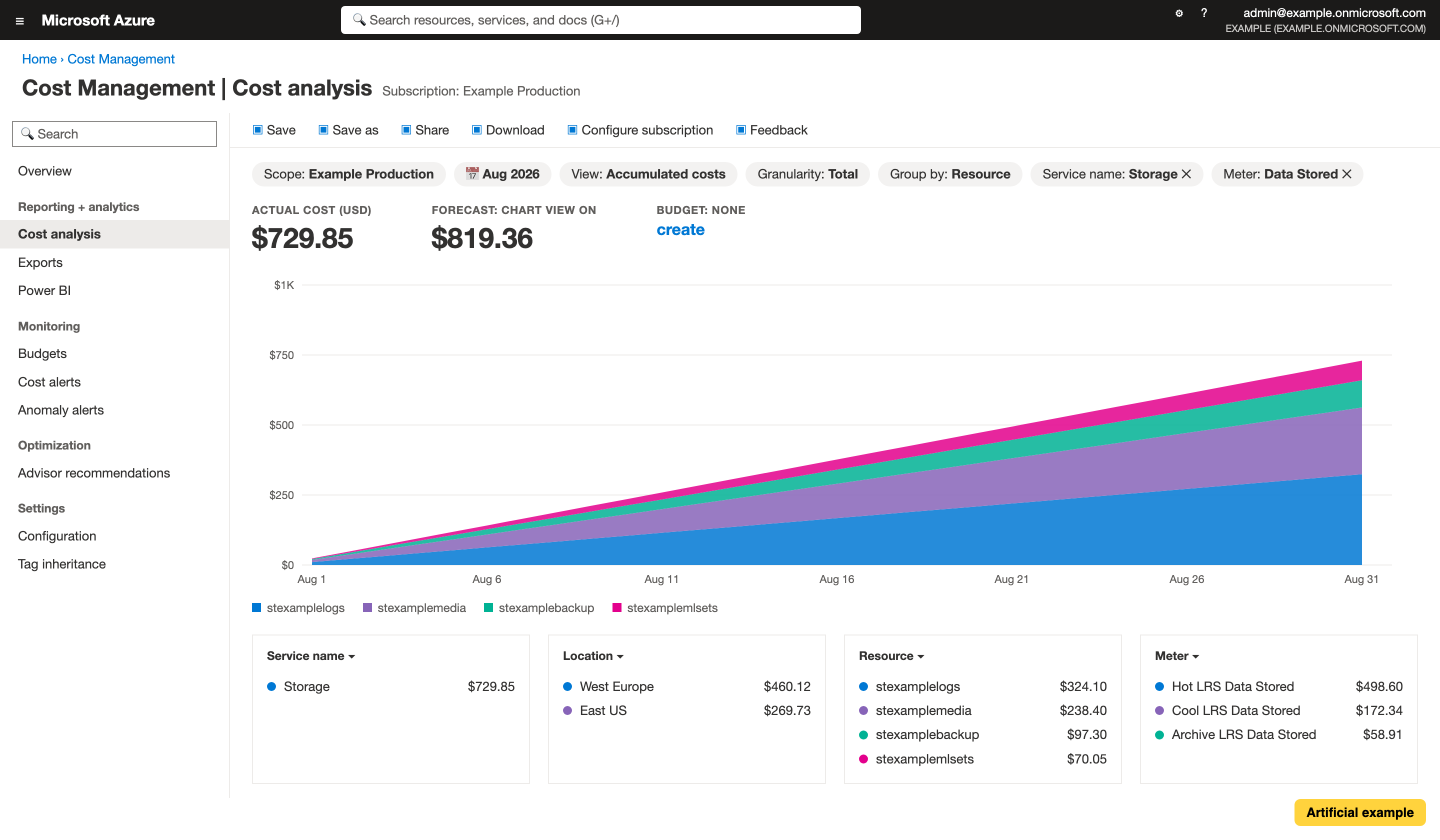Image resolution: width=1440 pixels, height=840 pixels.
Task: Click the Cost Management breadcrumb link
Action: [x=120, y=59]
